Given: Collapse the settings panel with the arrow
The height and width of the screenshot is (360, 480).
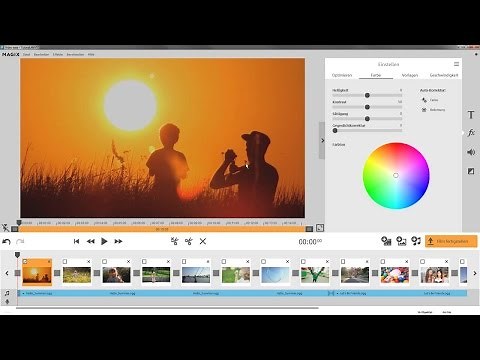Looking at the screenshot, I should [x=322, y=140].
